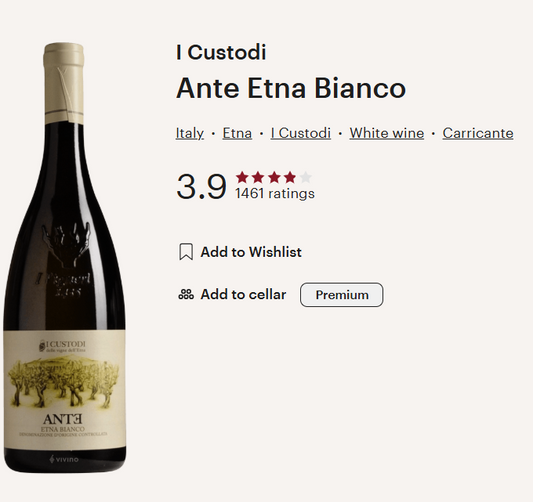Click the Premium badge button
Screen dimensions: 533x502
342,295
